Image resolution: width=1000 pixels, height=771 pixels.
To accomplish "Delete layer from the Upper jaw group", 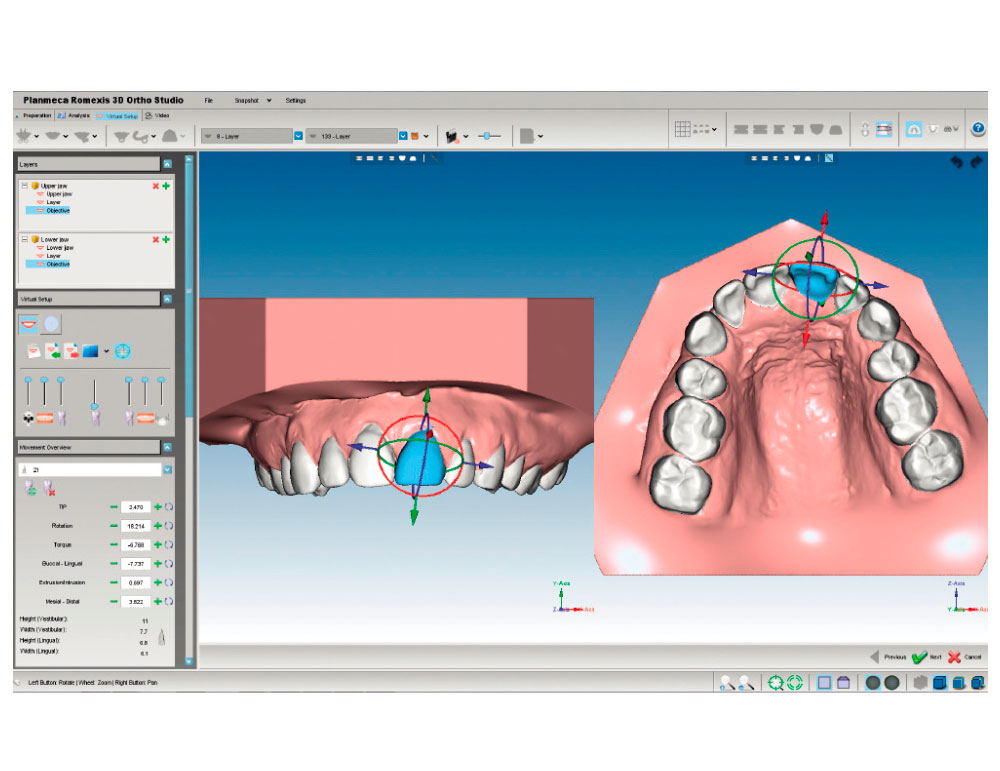I will tap(156, 186).
